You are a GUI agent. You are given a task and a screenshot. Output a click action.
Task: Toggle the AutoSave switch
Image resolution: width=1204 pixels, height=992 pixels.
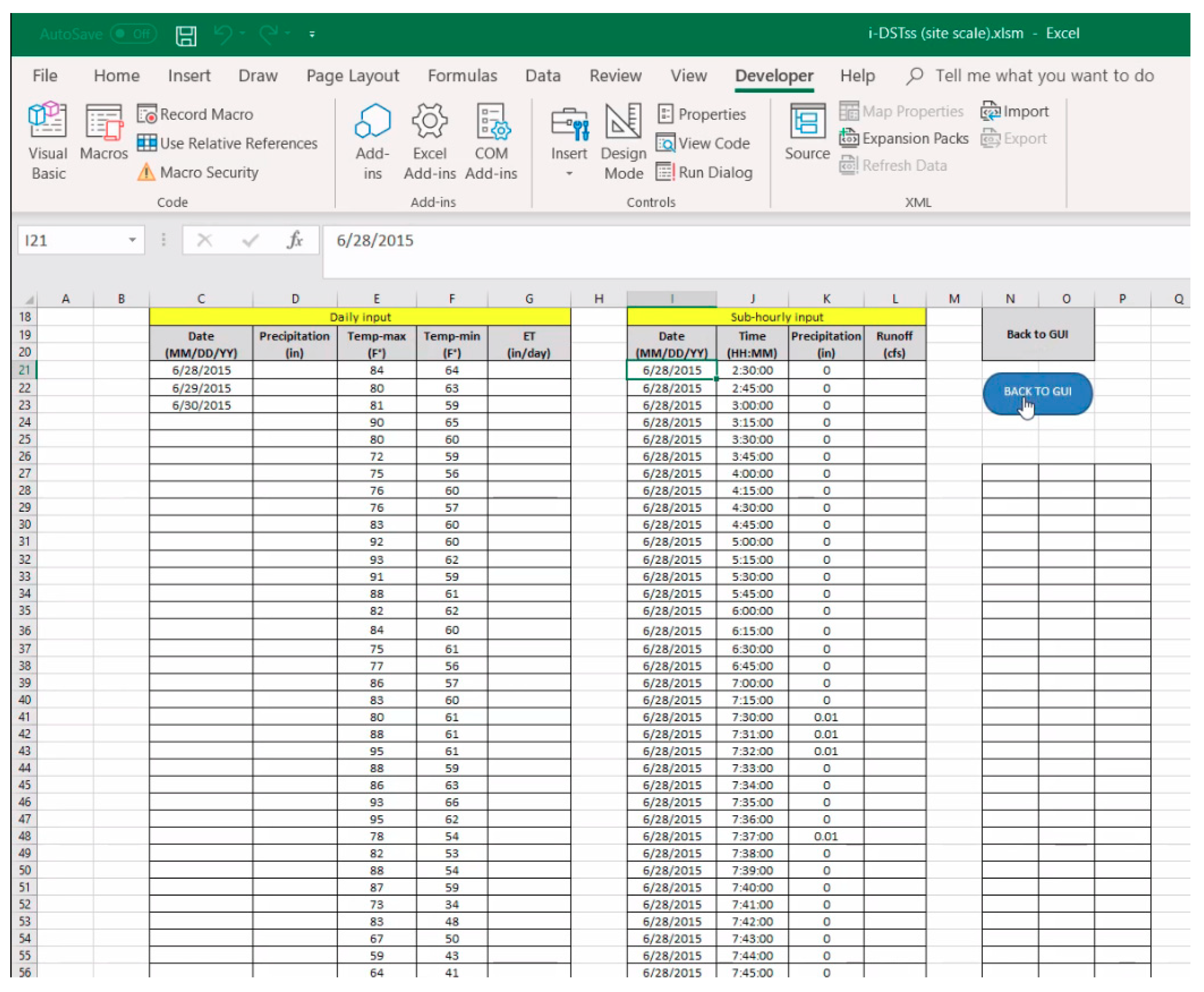133,34
